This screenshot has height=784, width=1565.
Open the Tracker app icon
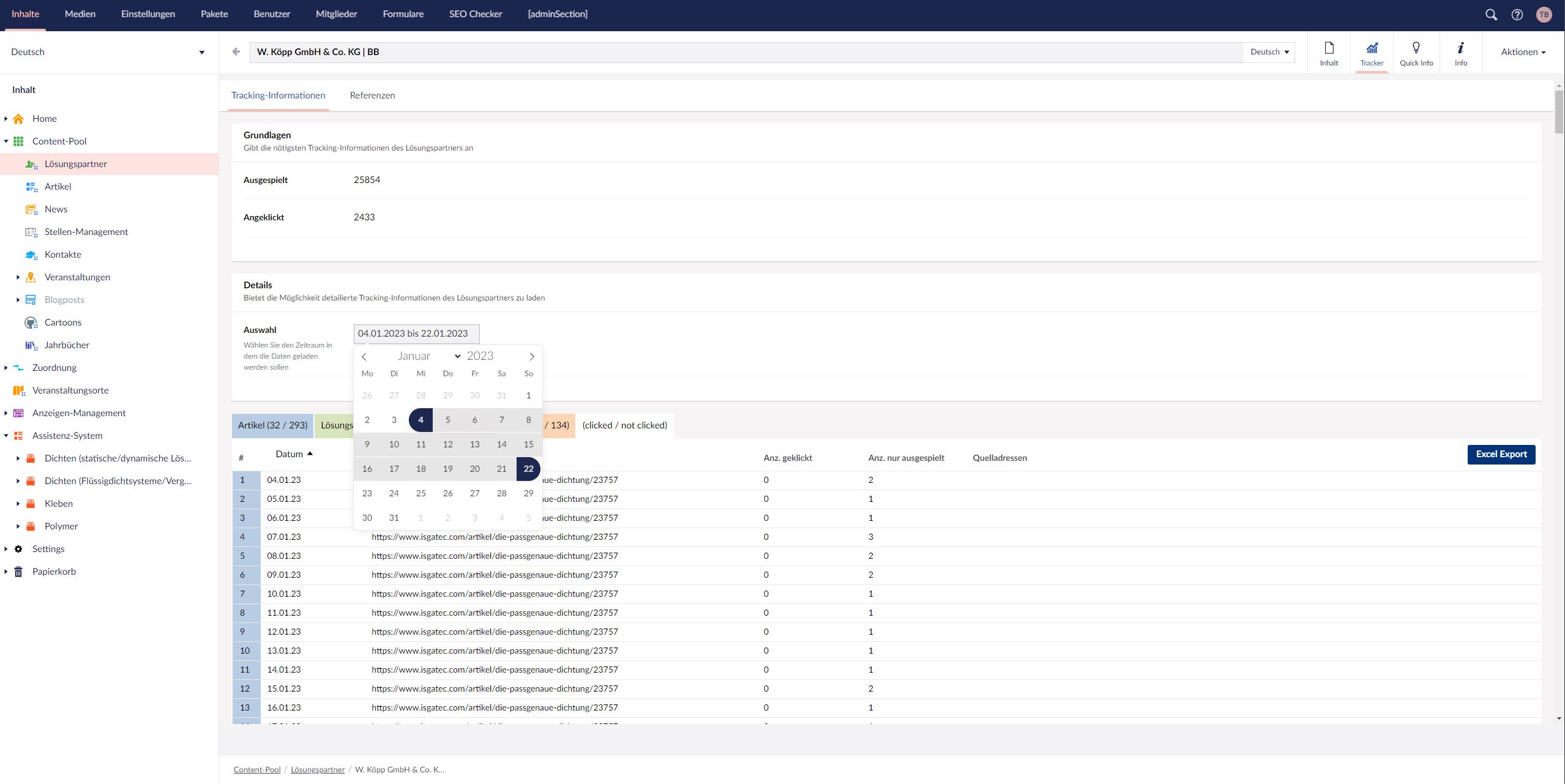click(1372, 53)
